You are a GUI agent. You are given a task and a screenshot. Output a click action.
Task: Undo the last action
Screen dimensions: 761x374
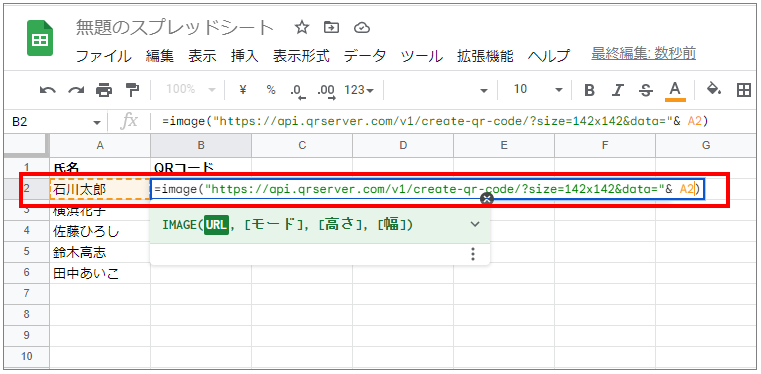(x=47, y=90)
